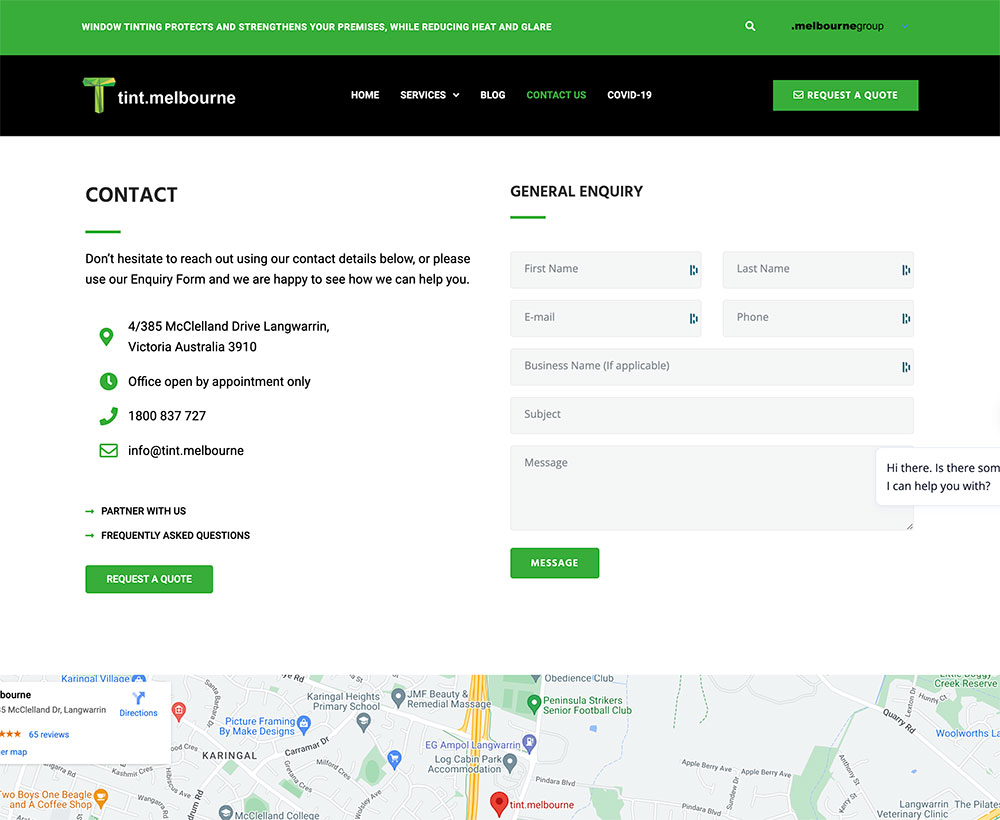Open the 'Hi there' chat popup

click(938, 476)
